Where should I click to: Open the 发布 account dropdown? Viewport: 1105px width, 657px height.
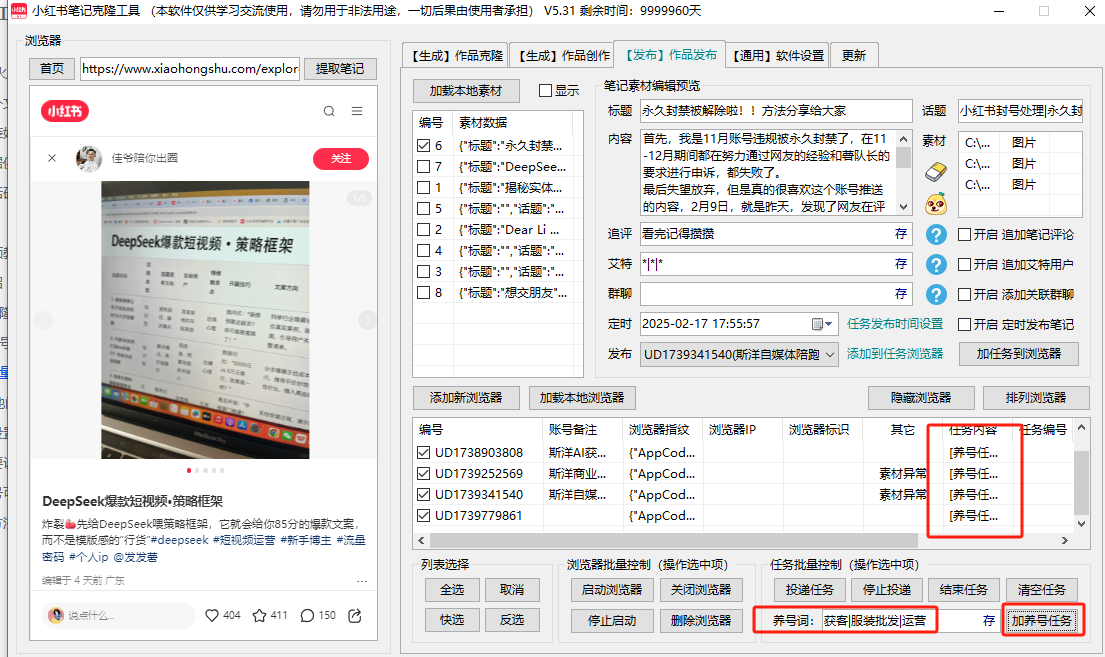pos(829,354)
